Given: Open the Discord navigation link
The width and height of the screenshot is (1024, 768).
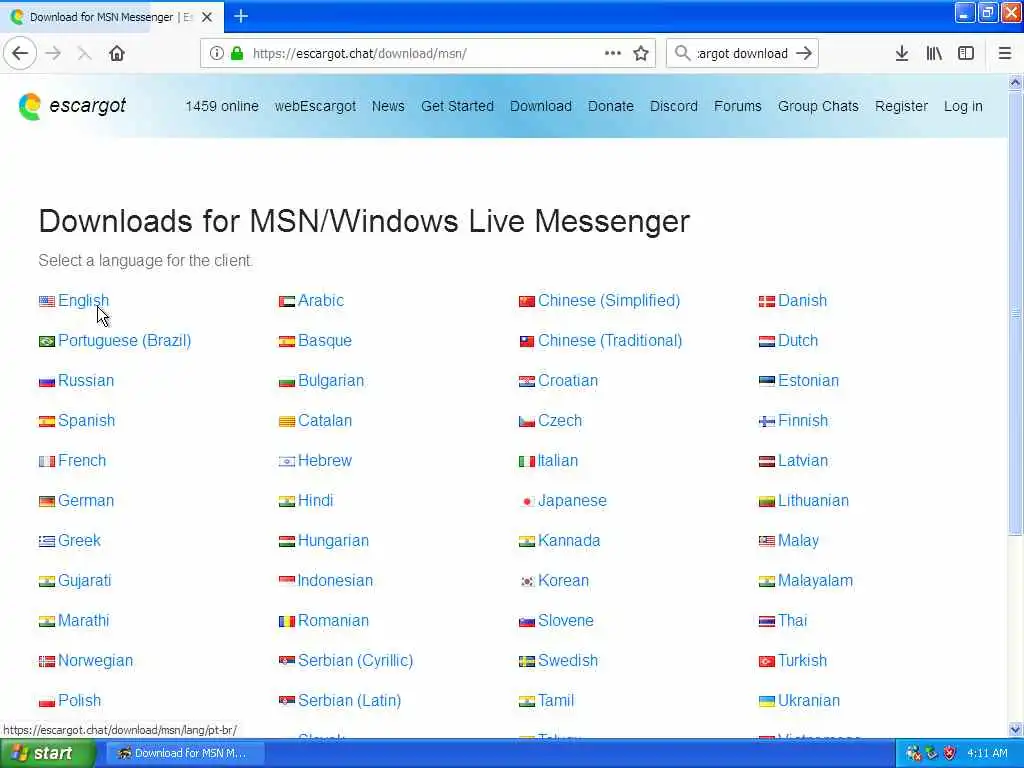Looking at the screenshot, I should click(673, 106).
